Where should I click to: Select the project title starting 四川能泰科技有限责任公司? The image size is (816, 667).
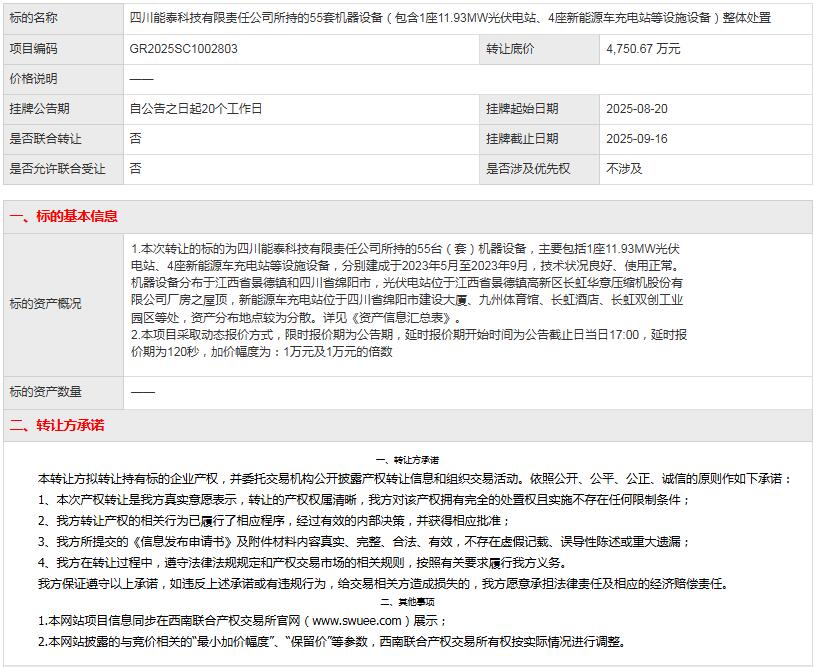pos(450,18)
